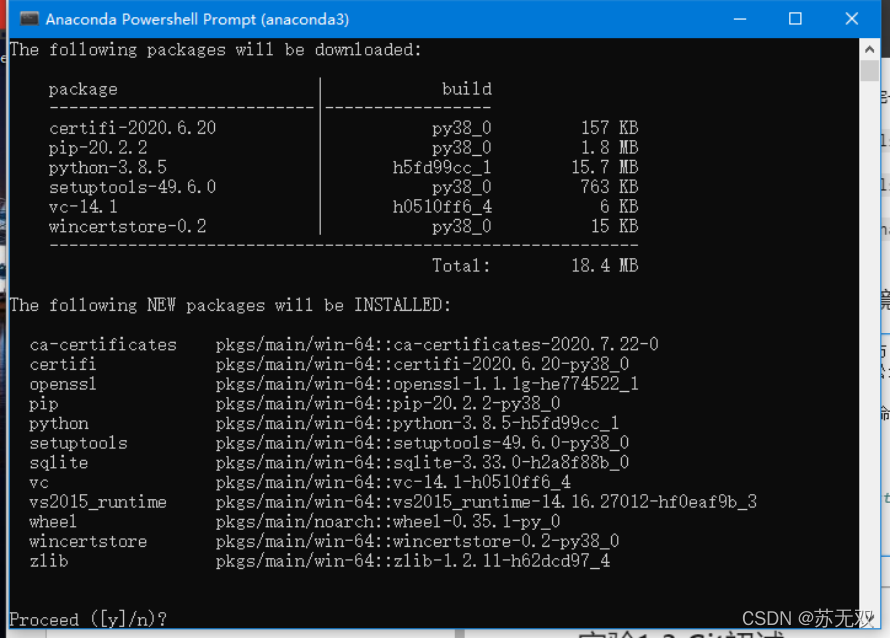The image size is (890, 638).
Task: Click the 'ca-certificates' package name
Action: pyautogui.click(x=103, y=345)
